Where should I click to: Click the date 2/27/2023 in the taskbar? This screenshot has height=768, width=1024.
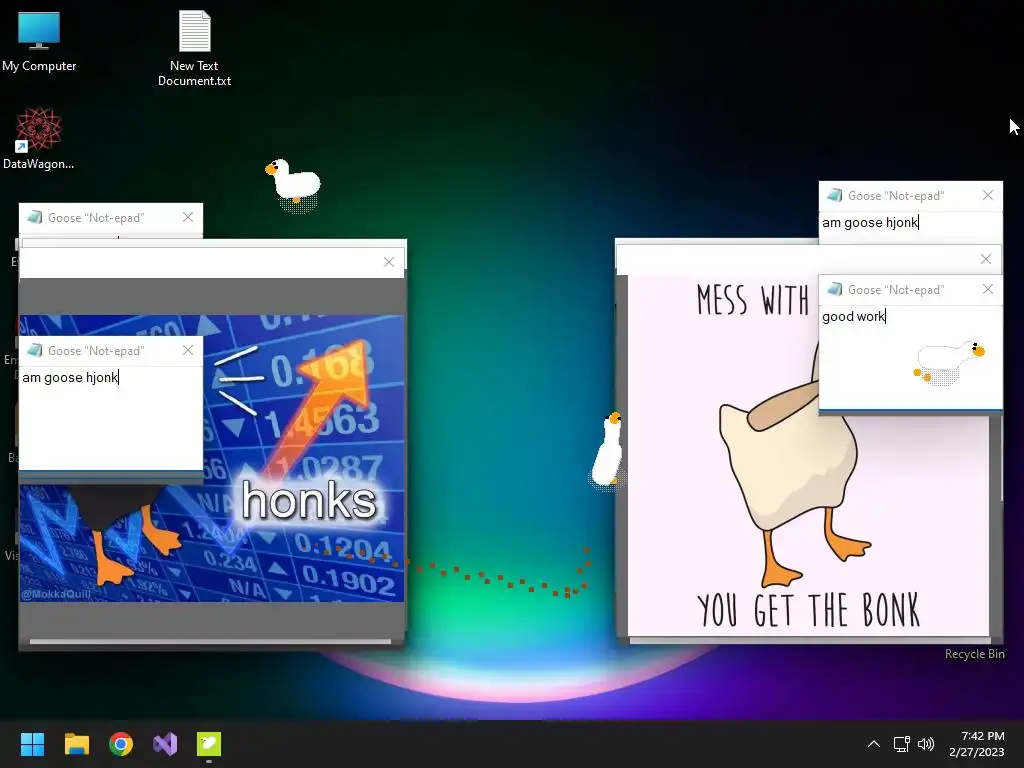976,752
